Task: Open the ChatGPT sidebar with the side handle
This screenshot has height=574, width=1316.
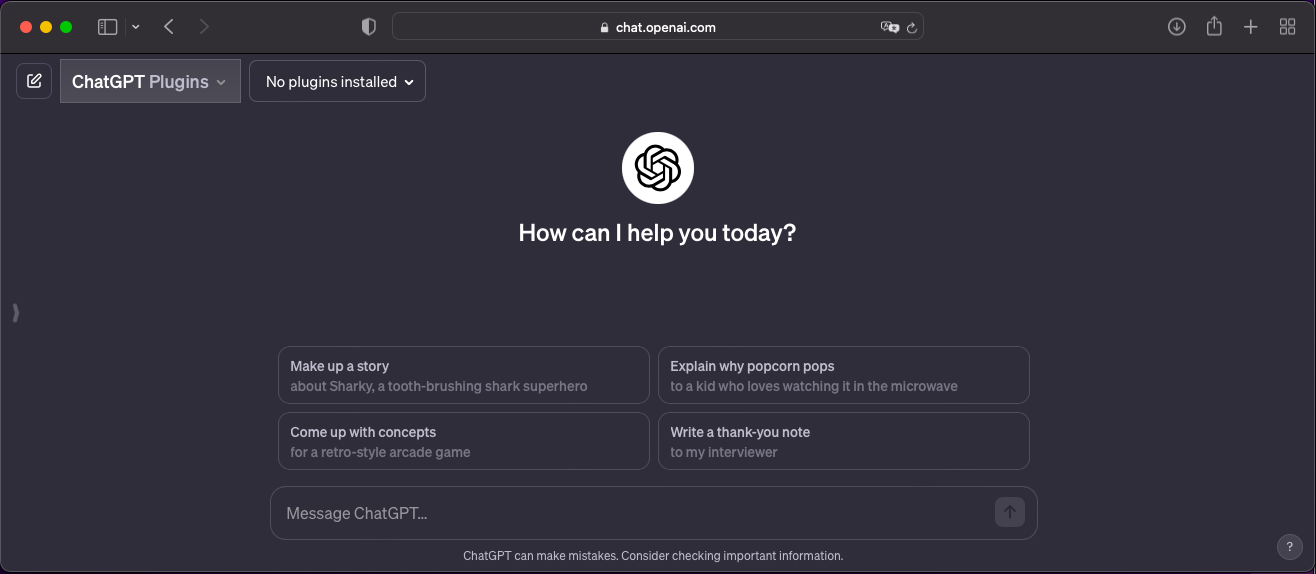Action: click(x=15, y=313)
